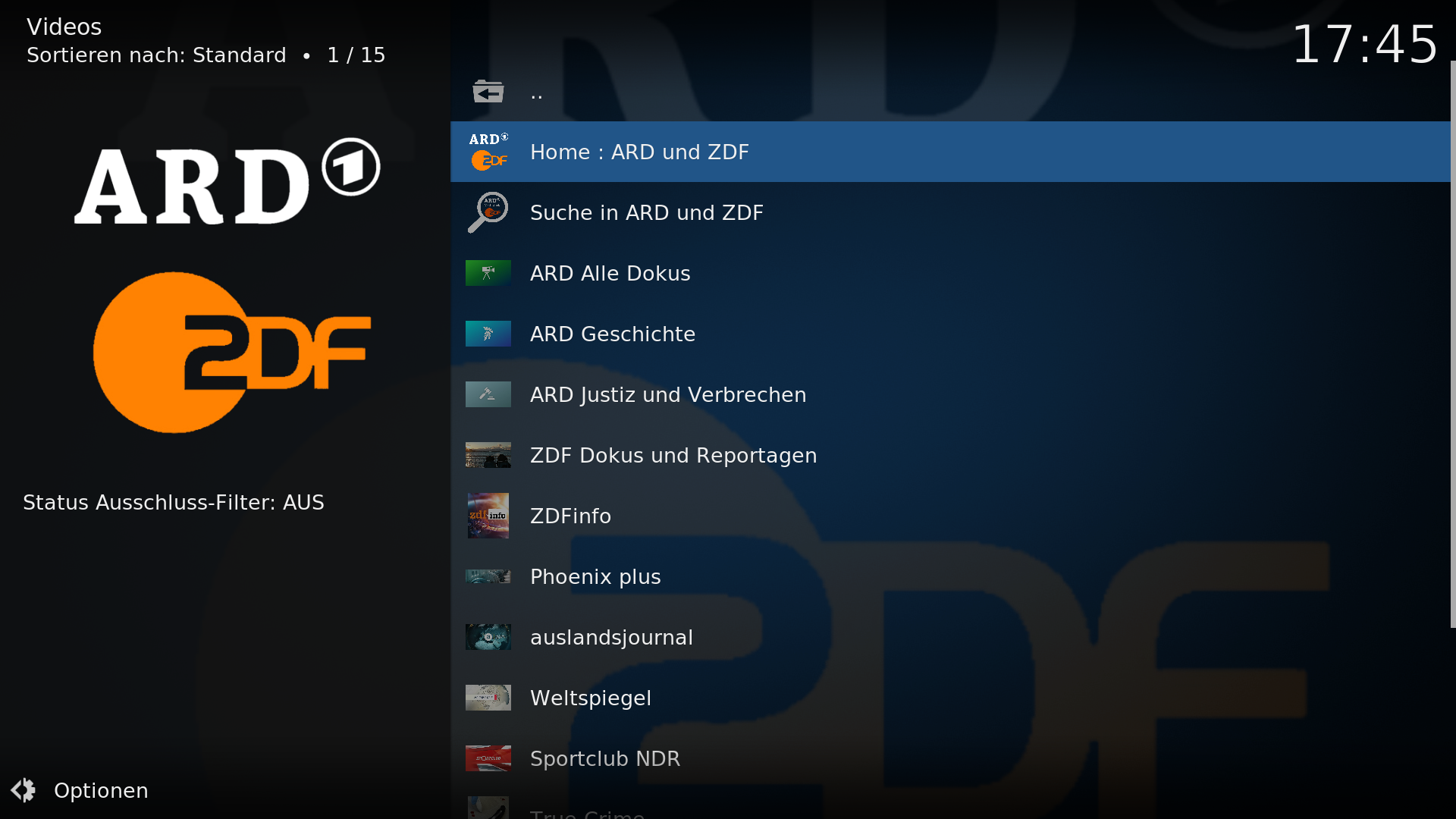Click the Sportclub NDR thumbnail
Viewport: 1456px width, 819px height.
tap(488, 758)
